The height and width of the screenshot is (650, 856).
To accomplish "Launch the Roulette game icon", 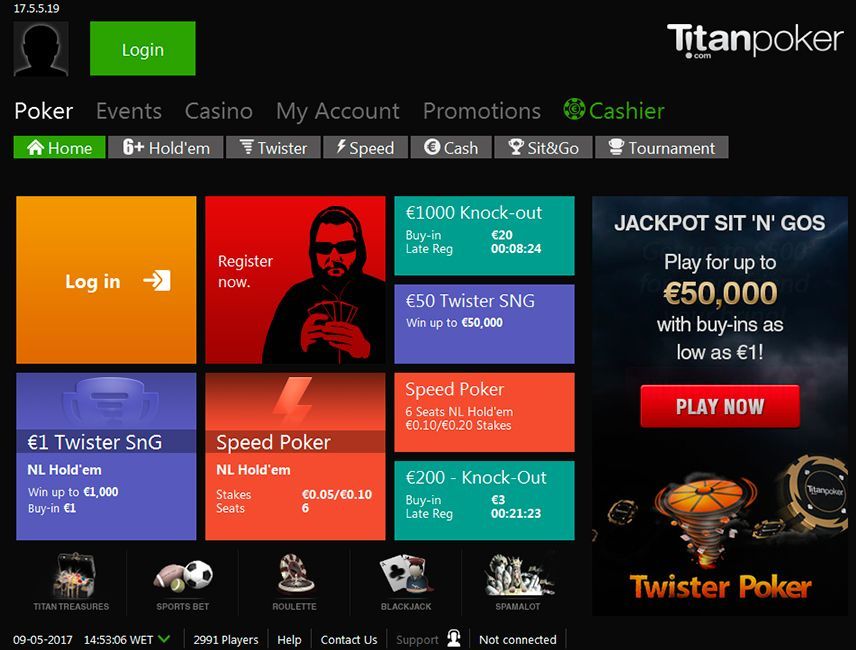I will (x=294, y=574).
